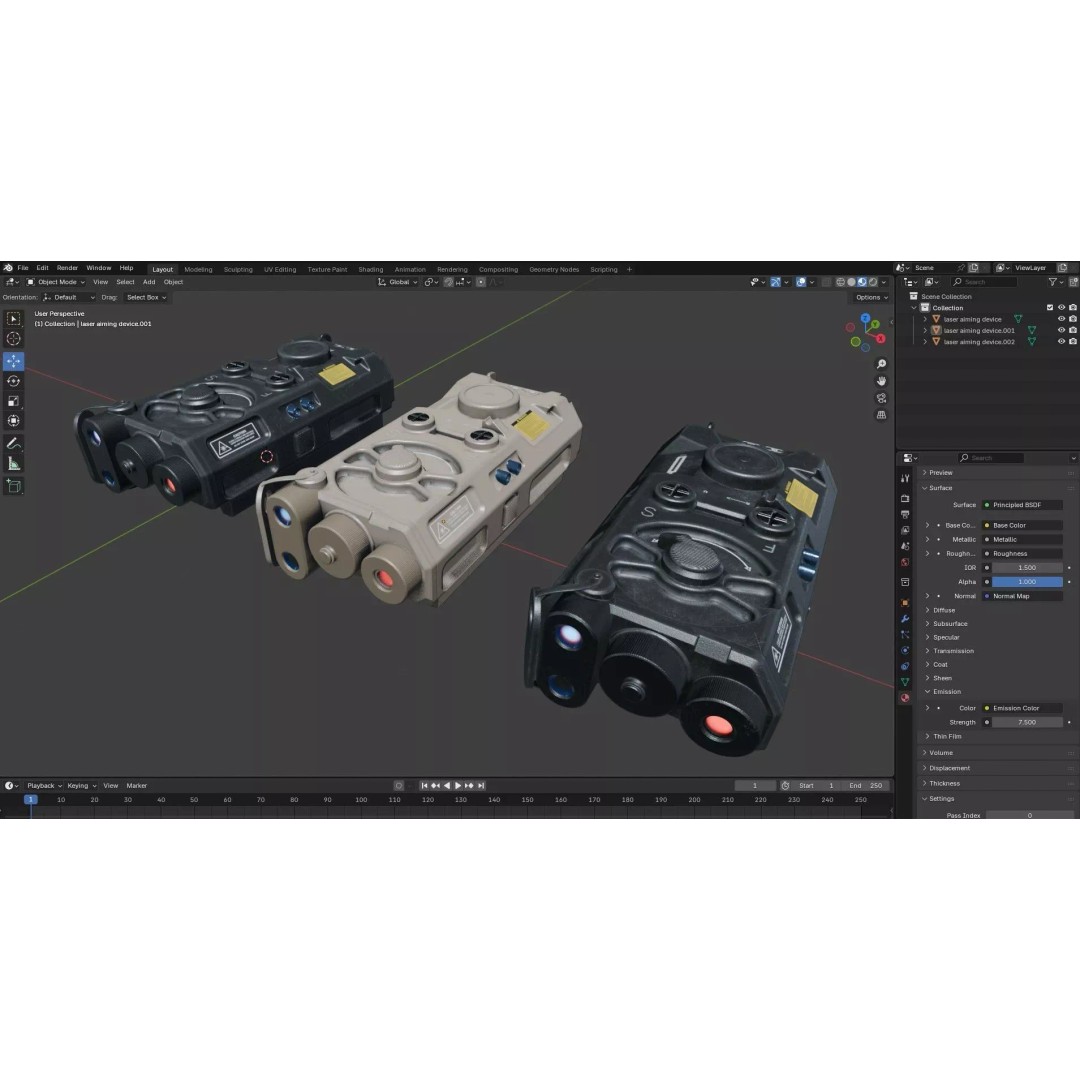Open the Object properties orange square tab
This screenshot has height=1080, width=1080.
coord(905,603)
